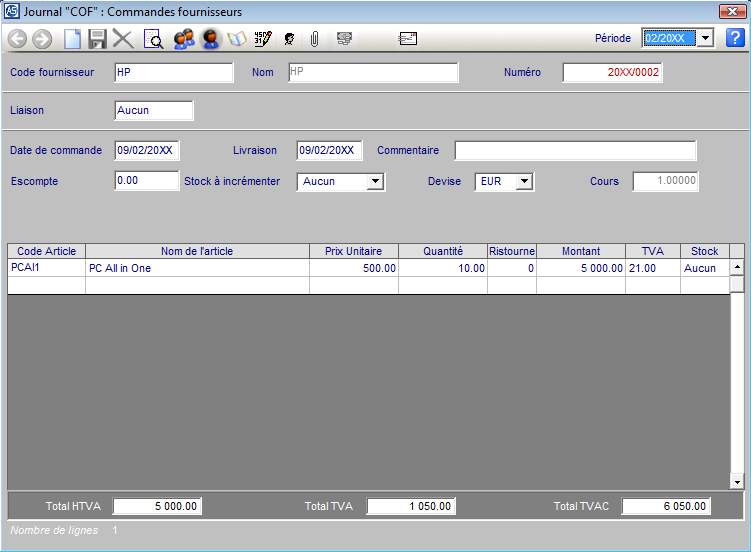751x552 pixels.
Task: Click the envelope icon in toolbar
Action: (407, 39)
